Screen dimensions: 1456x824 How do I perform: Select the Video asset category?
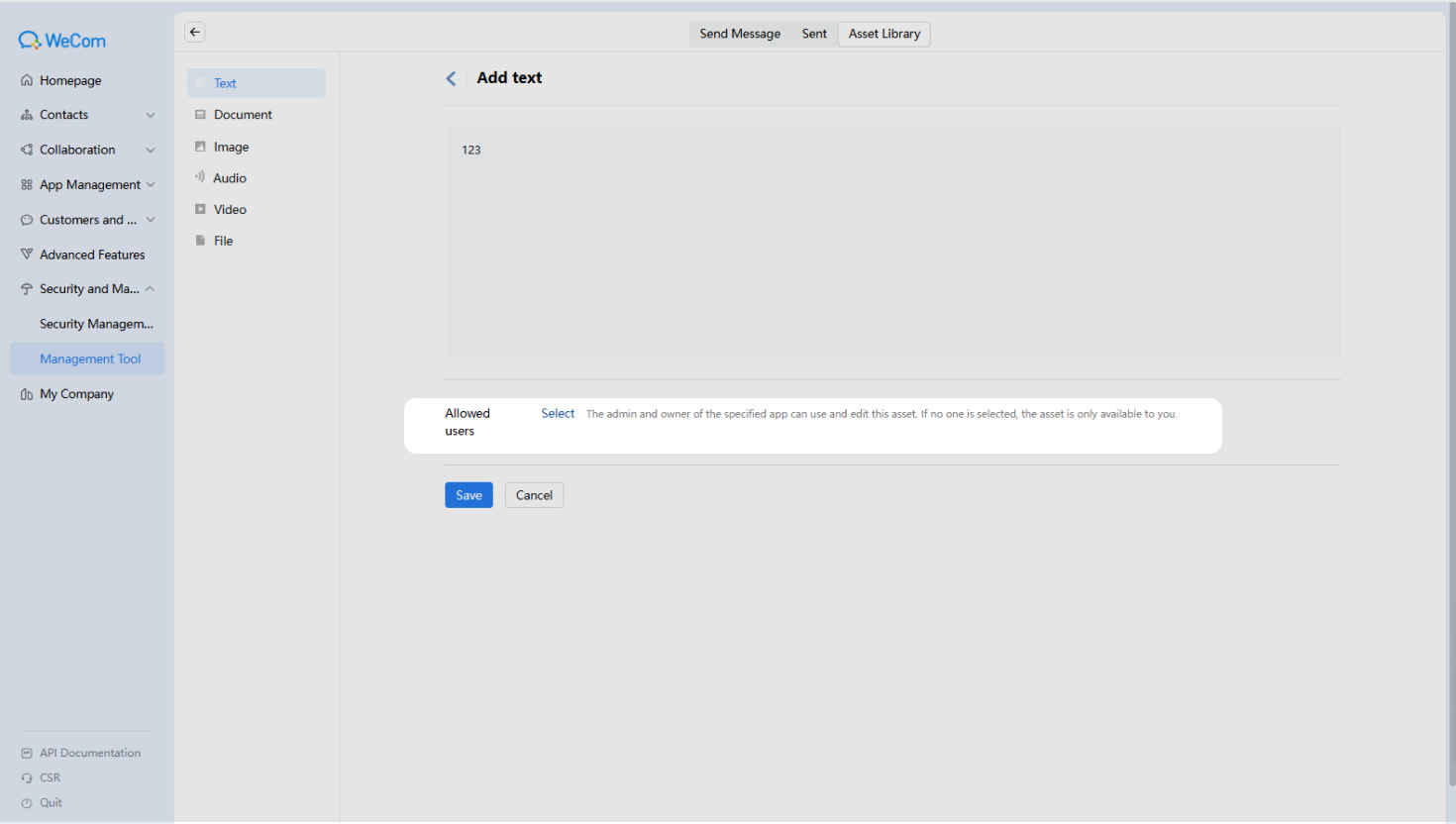(257, 209)
